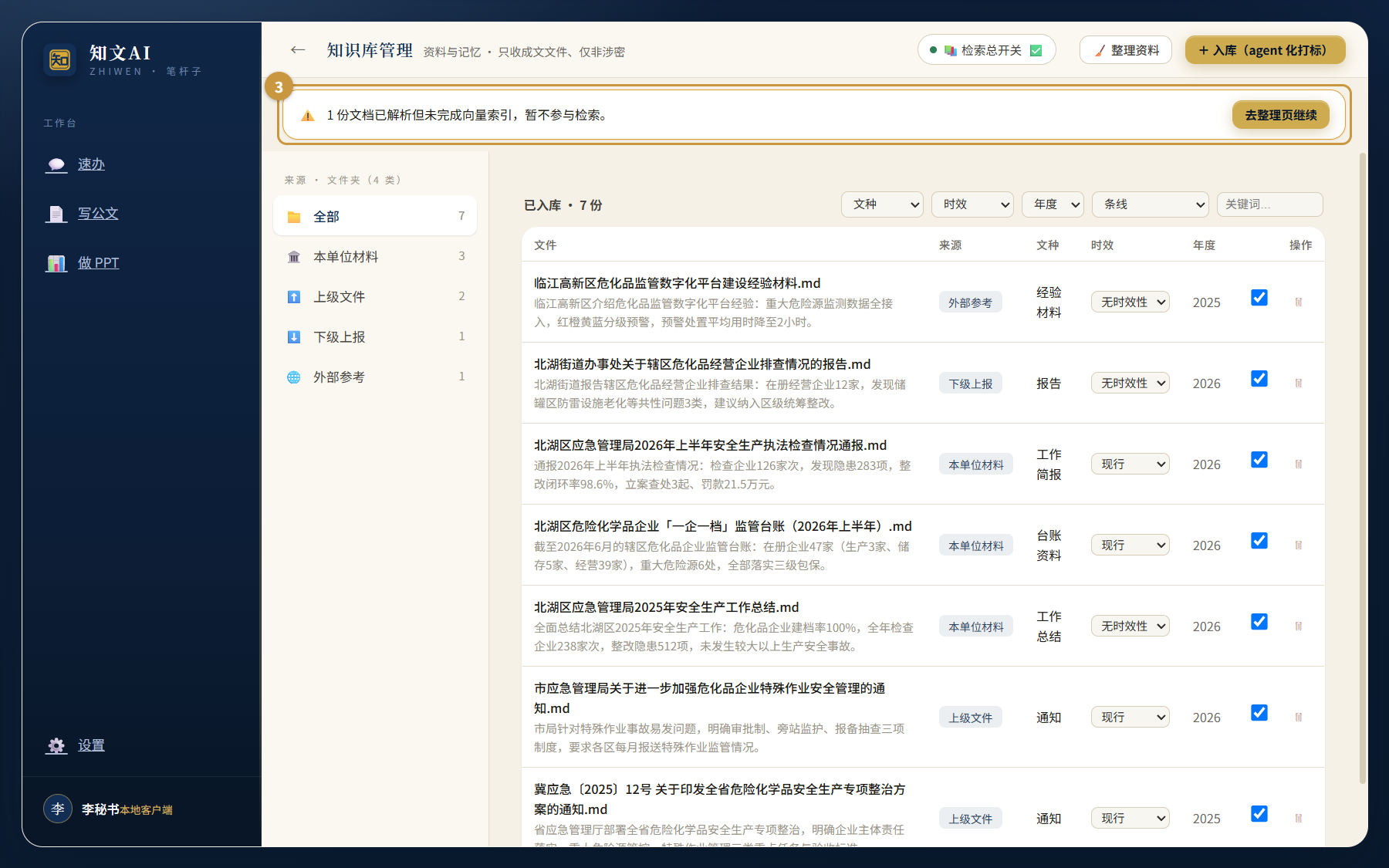Open the 设置 link
The height and width of the screenshot is (868, 1389).
pyautogui.click(x=91, y=745)
